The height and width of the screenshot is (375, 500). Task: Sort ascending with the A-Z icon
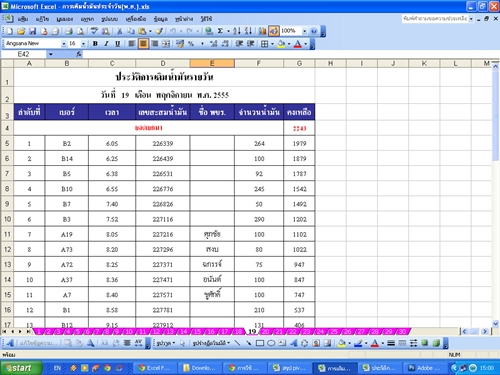point(237,31)
